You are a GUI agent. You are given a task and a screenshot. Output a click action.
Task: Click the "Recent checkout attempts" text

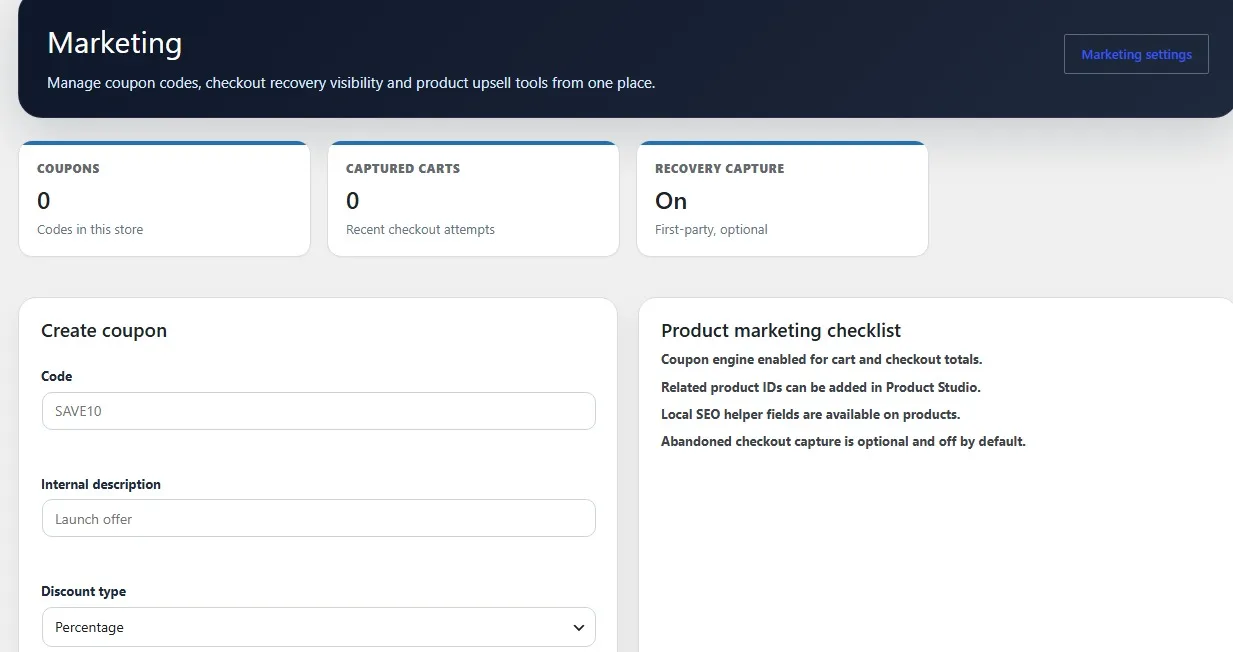420,230
